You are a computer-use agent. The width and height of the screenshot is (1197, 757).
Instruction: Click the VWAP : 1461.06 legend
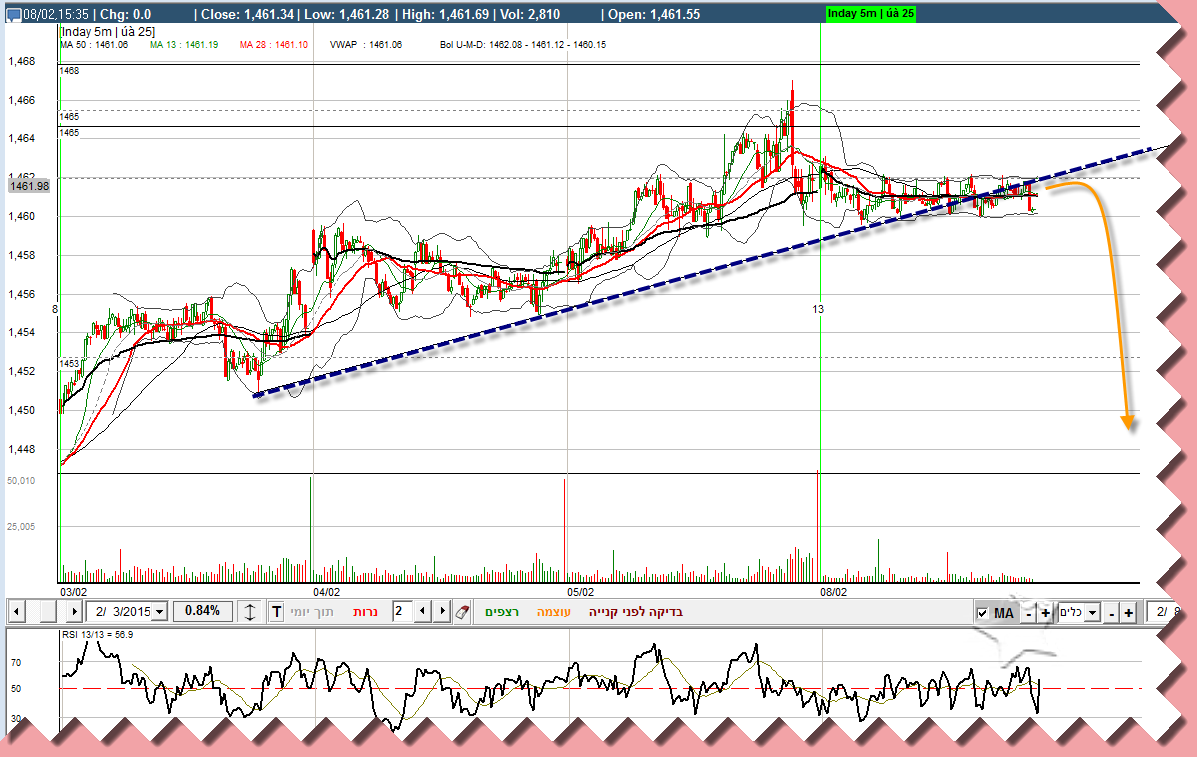coord(366,45)
